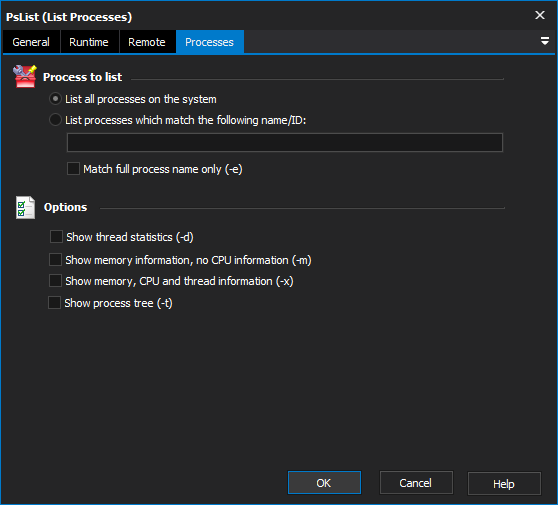Dismiss dialog with Cancel button
This screenshot has width=558, height=505.
(416, 483)
